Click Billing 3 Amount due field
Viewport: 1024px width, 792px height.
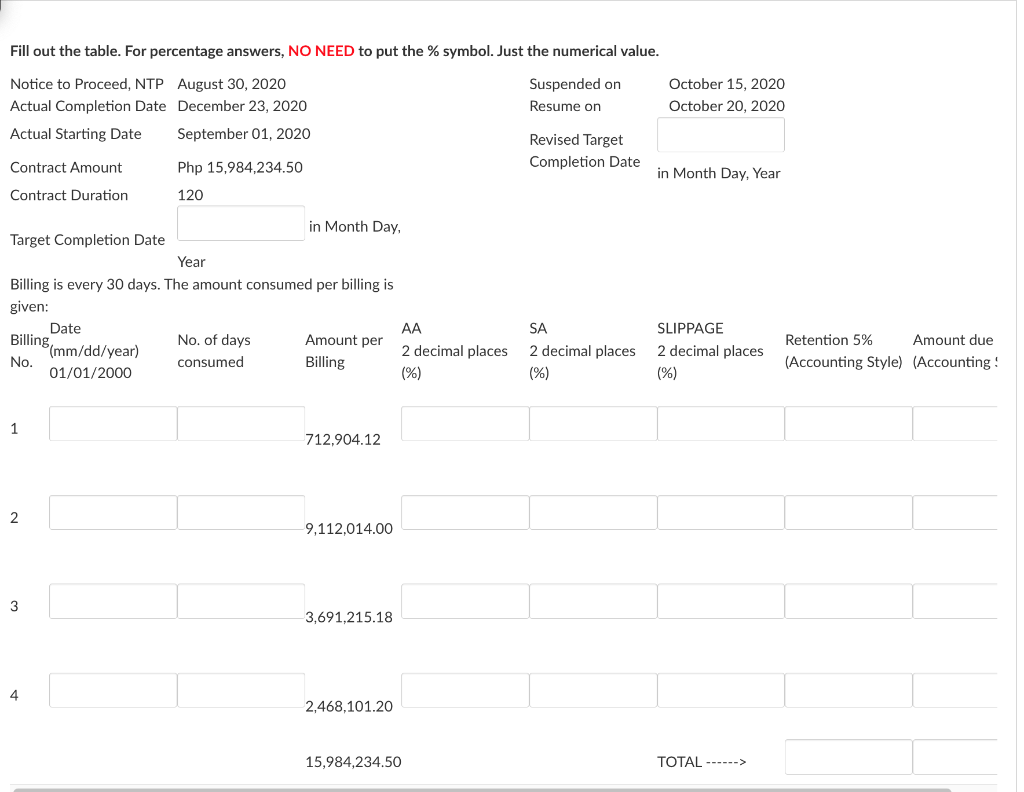pyautogui.click(x=955, y=601)
